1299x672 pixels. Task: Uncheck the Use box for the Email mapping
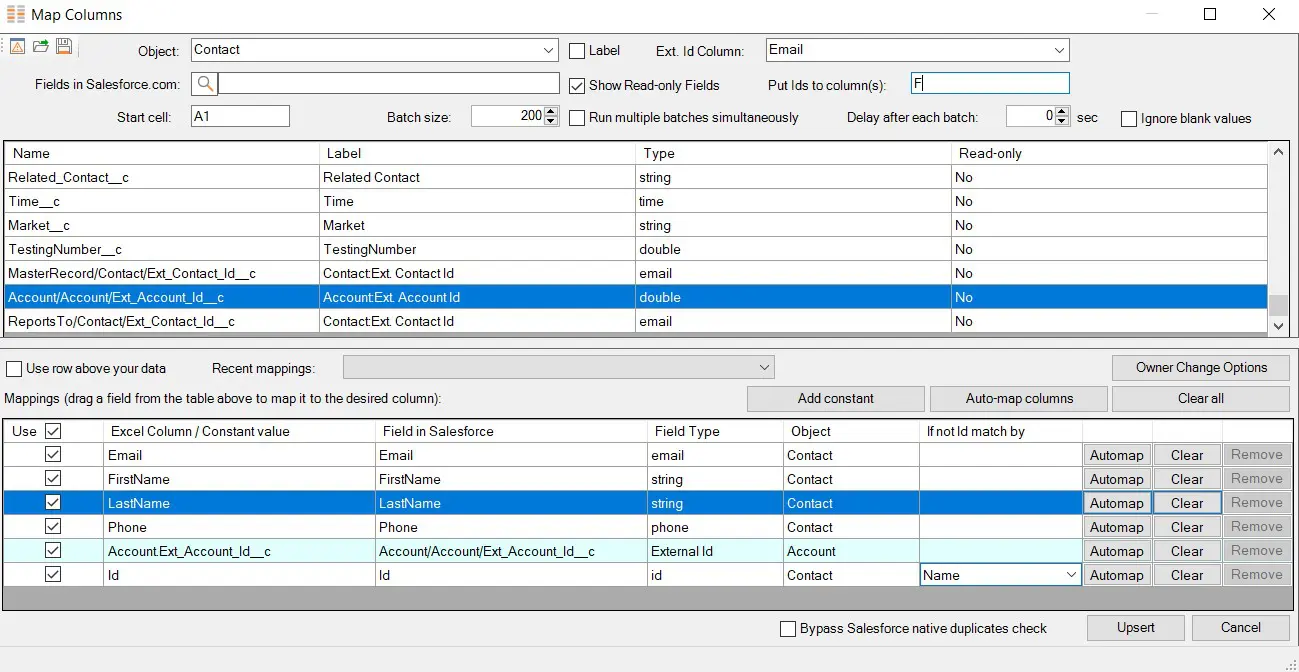pyautogui.click(x=53, y=455)
